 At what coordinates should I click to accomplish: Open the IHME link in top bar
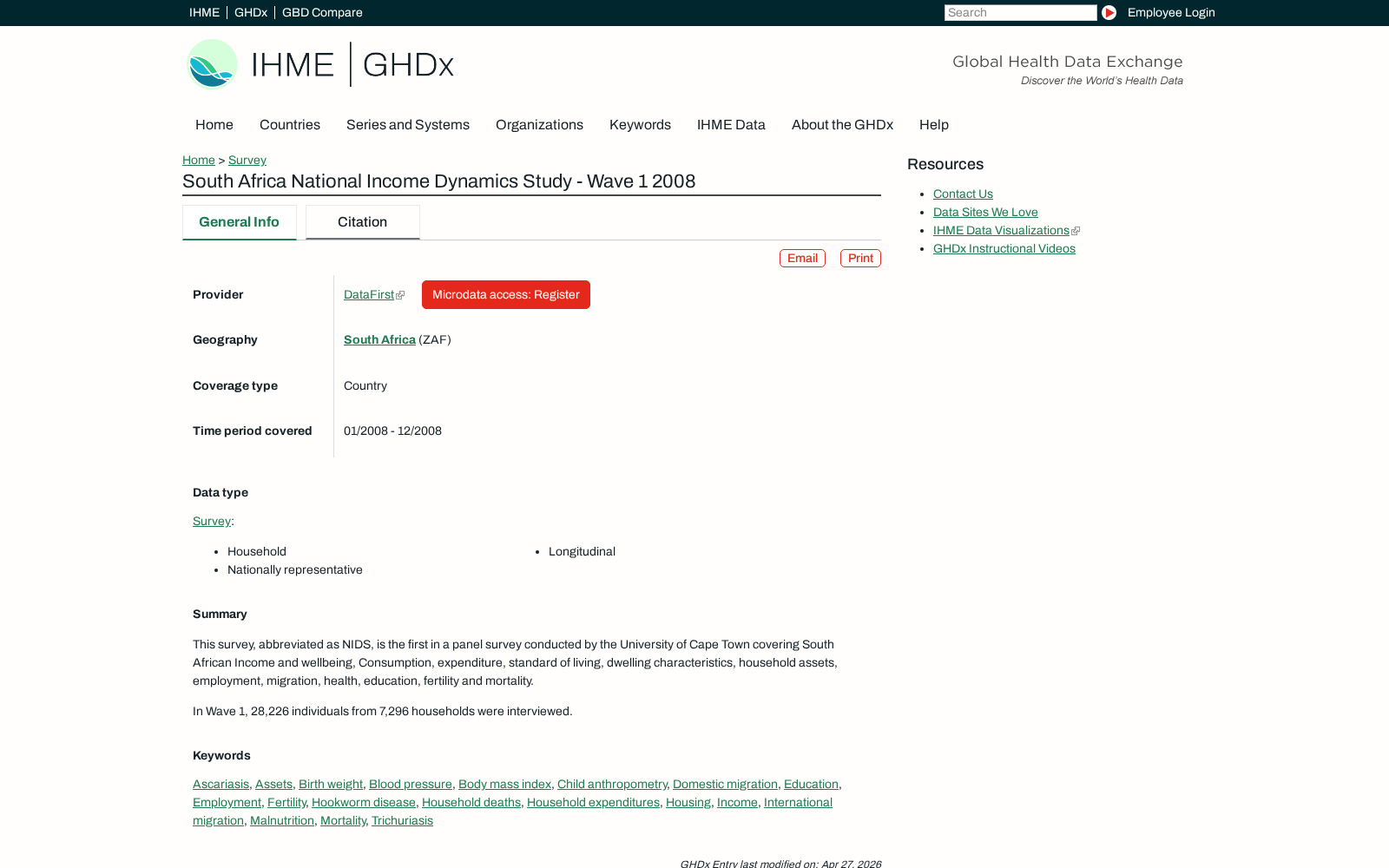(x=204, y=12)
